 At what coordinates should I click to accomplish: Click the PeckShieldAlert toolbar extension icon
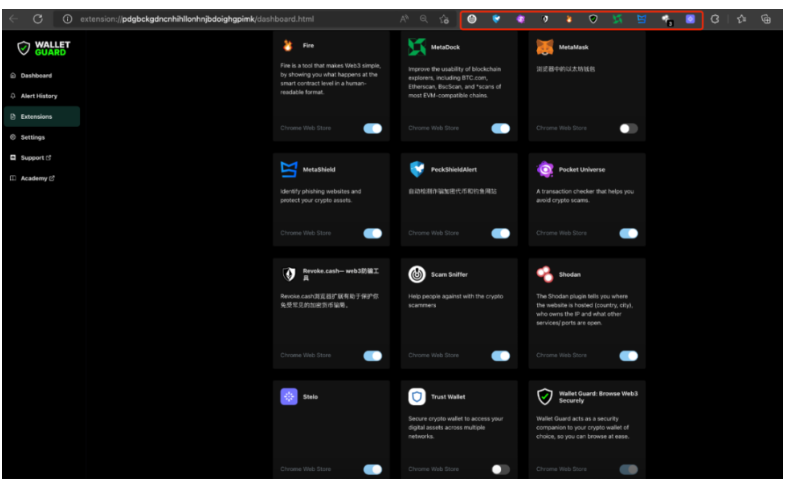496,19
